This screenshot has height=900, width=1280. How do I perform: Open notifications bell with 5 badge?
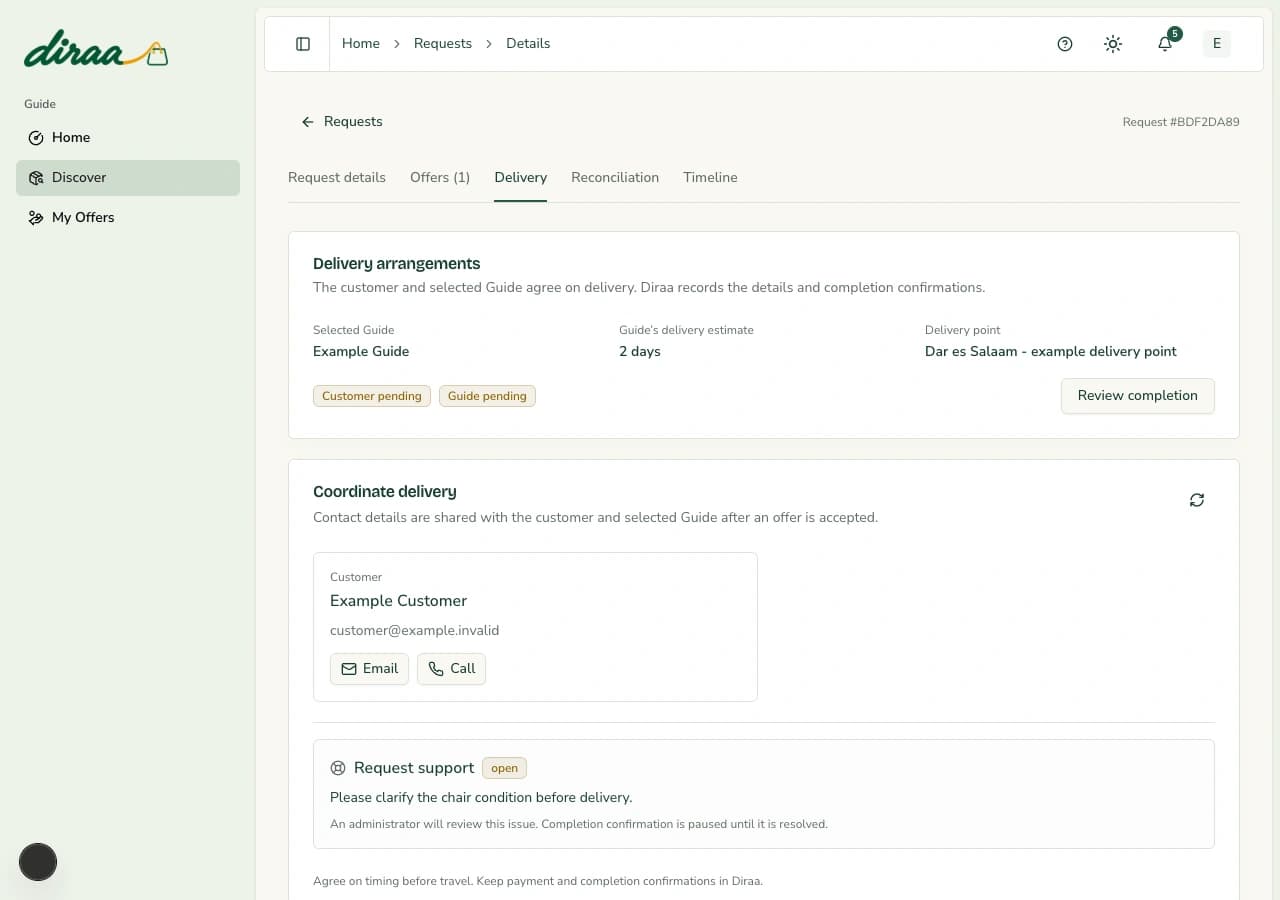(x=1165, y=44)
